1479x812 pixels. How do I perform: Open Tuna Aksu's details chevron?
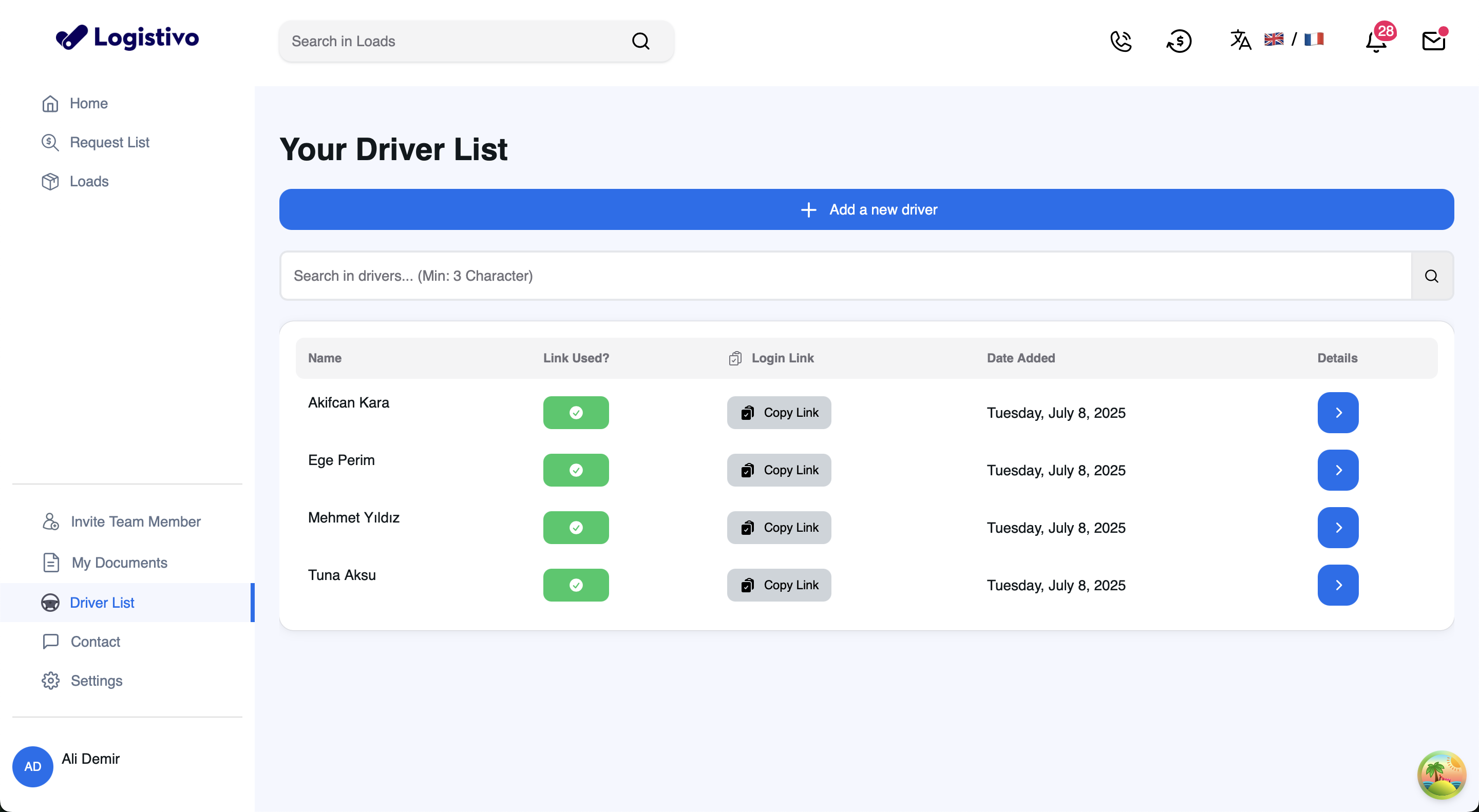pyautogui.click(x=1338, y=585)
